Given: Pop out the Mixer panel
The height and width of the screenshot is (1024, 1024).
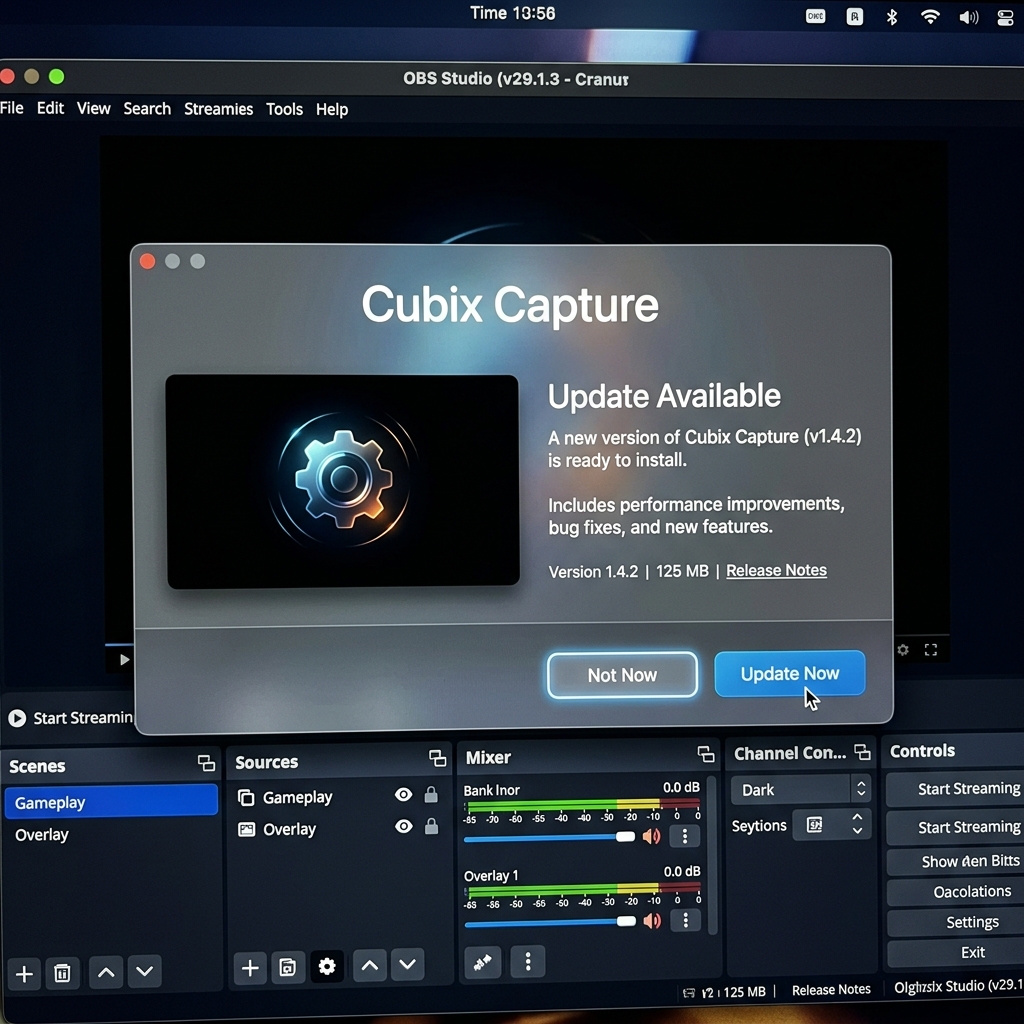Looking at the screenshot, I should 706,754.
